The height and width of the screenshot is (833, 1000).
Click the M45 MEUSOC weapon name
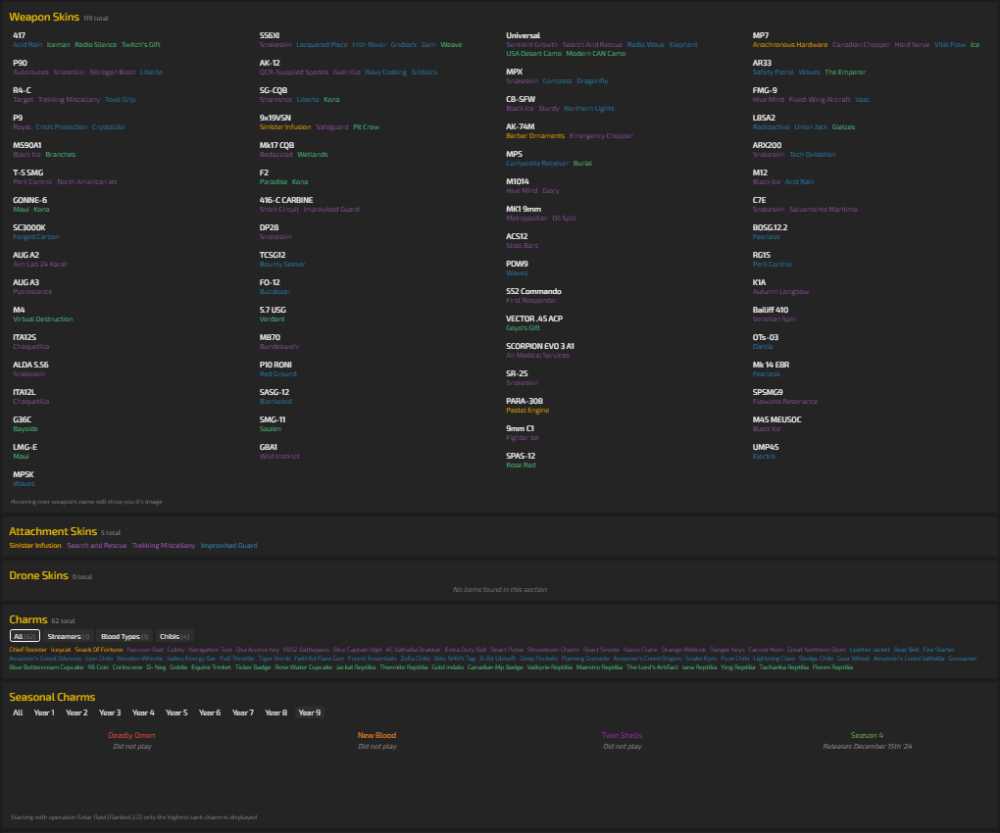tap(777, 420)
